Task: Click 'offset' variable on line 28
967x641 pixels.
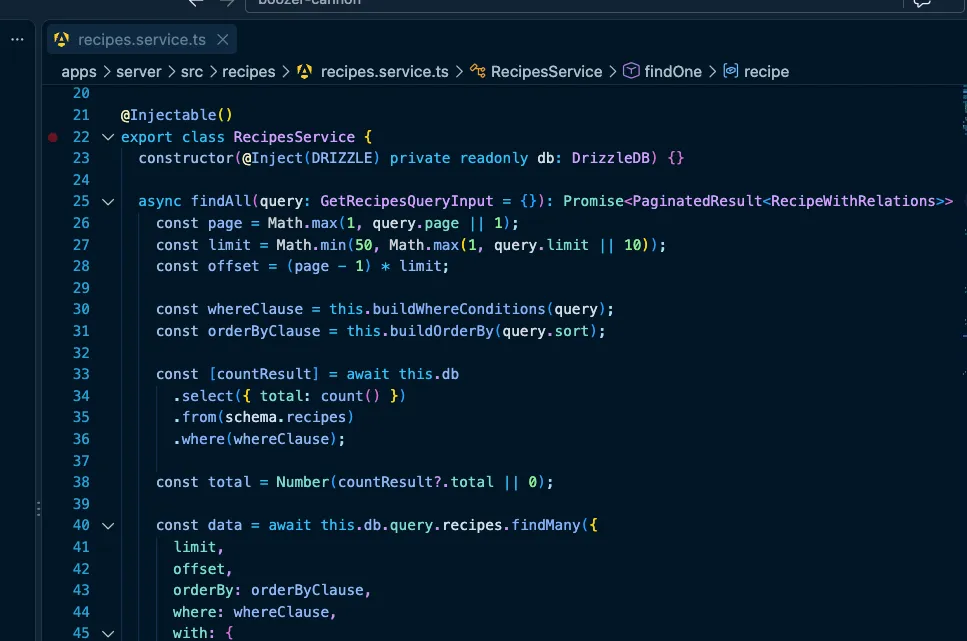Action: point(233,266)
